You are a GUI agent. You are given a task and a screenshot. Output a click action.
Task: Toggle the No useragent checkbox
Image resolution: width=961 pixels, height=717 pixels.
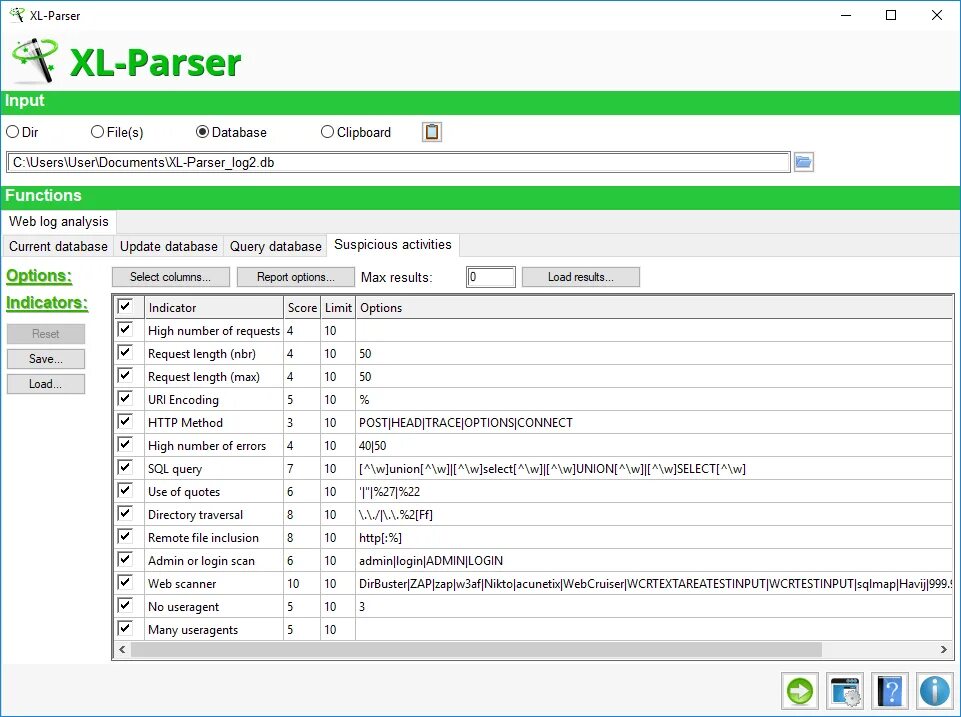[125, 605]
